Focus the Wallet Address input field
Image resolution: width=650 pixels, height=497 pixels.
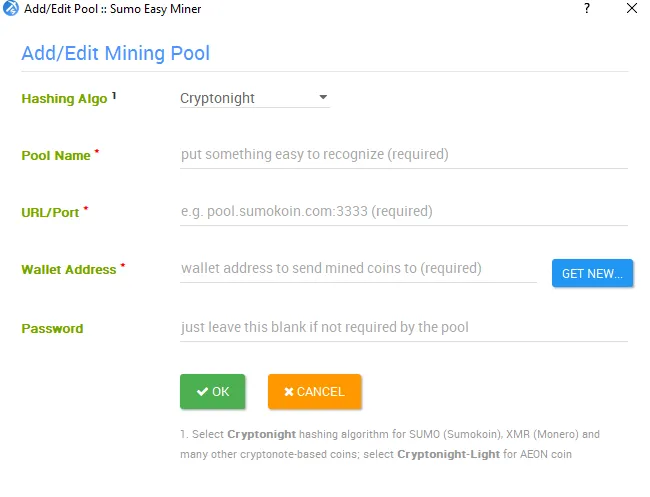point(358,269)
